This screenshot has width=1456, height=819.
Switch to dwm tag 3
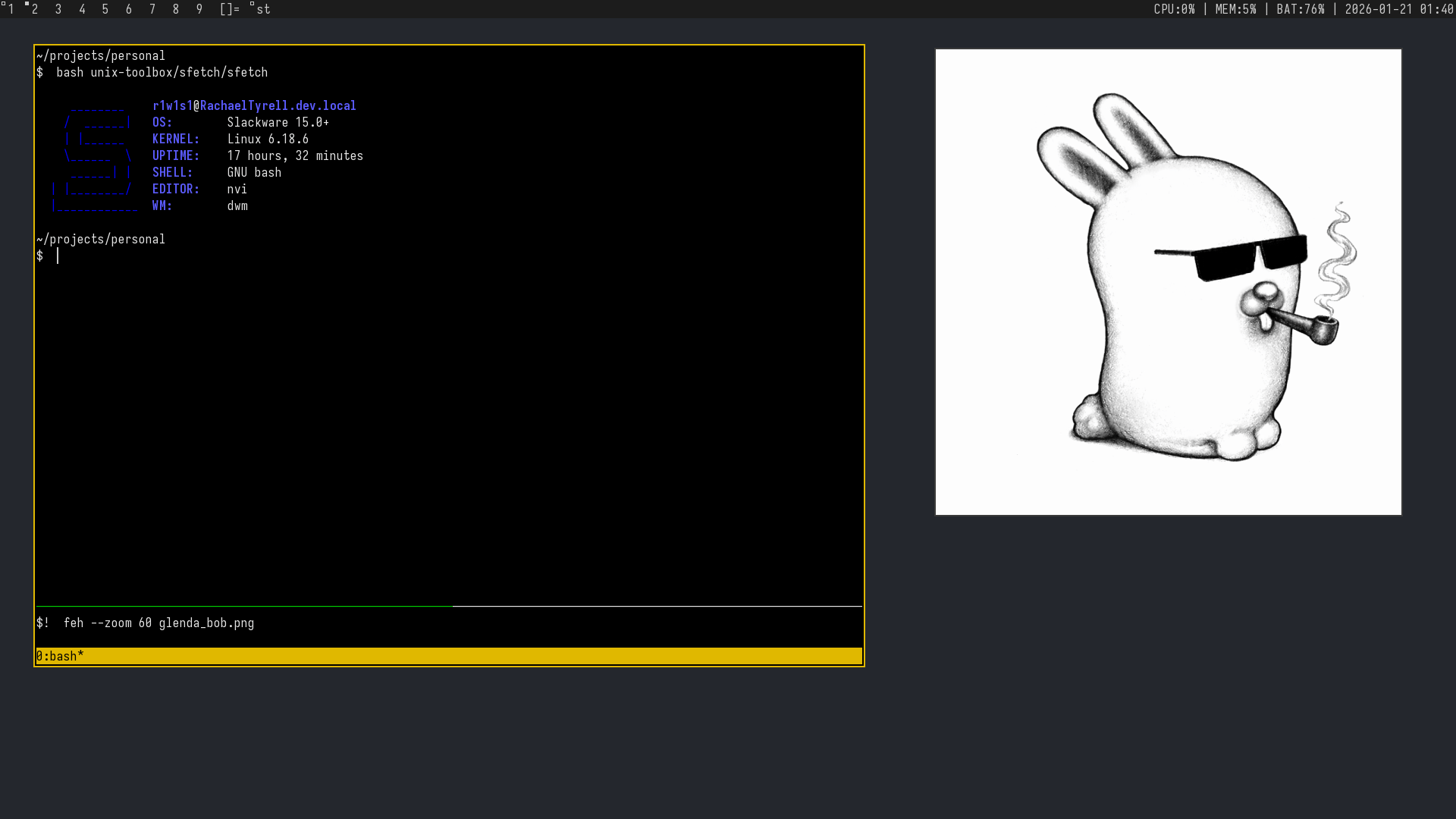pos(58,9)
